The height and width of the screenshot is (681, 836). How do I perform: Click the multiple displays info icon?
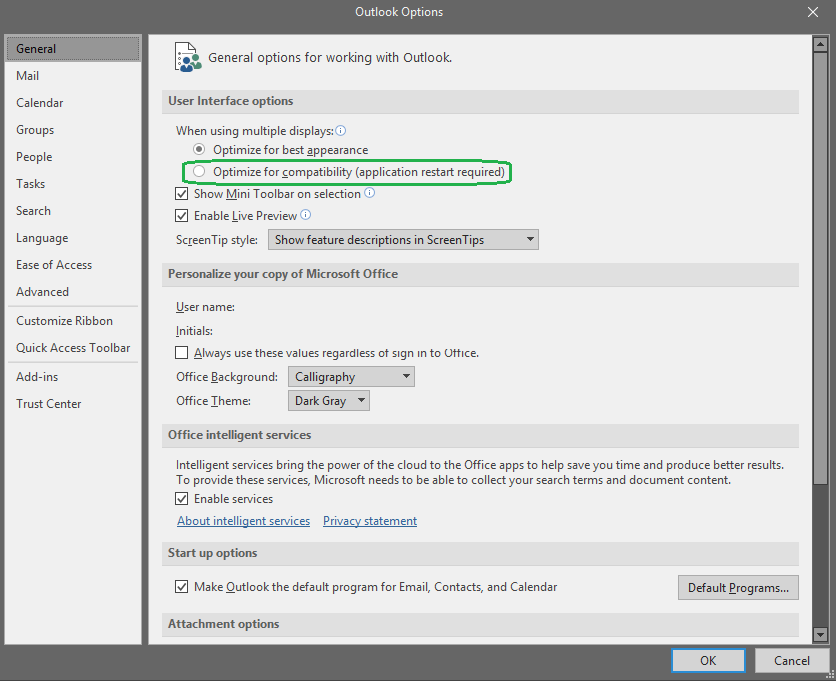[x=341, y=131]
